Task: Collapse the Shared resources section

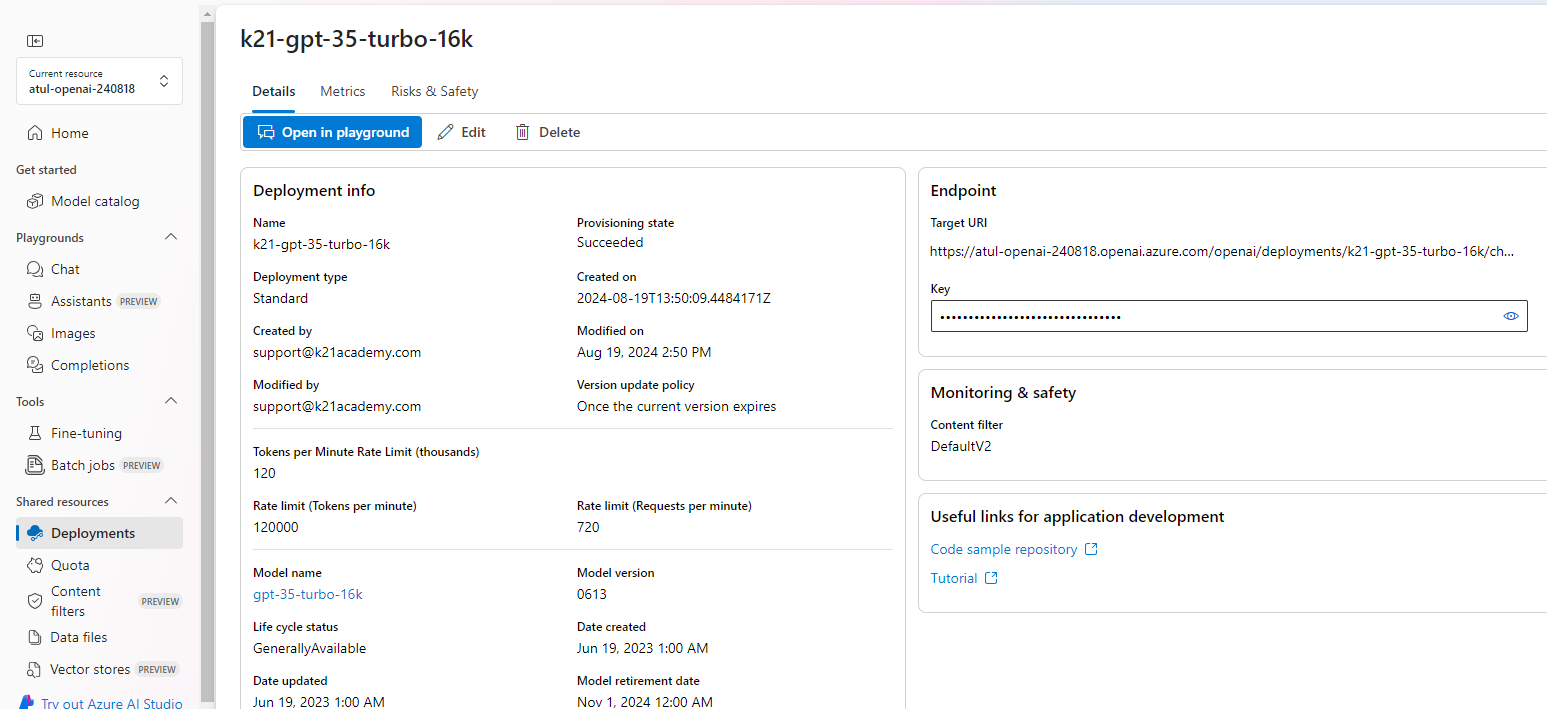Action: (x=171, y=501)
